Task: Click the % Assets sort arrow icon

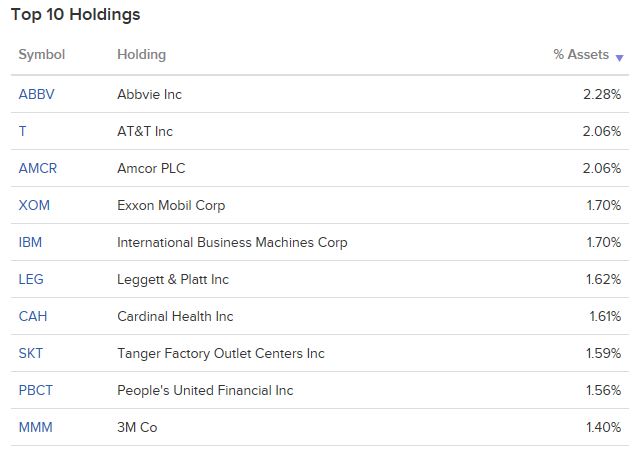Action: tap(619, 58)
